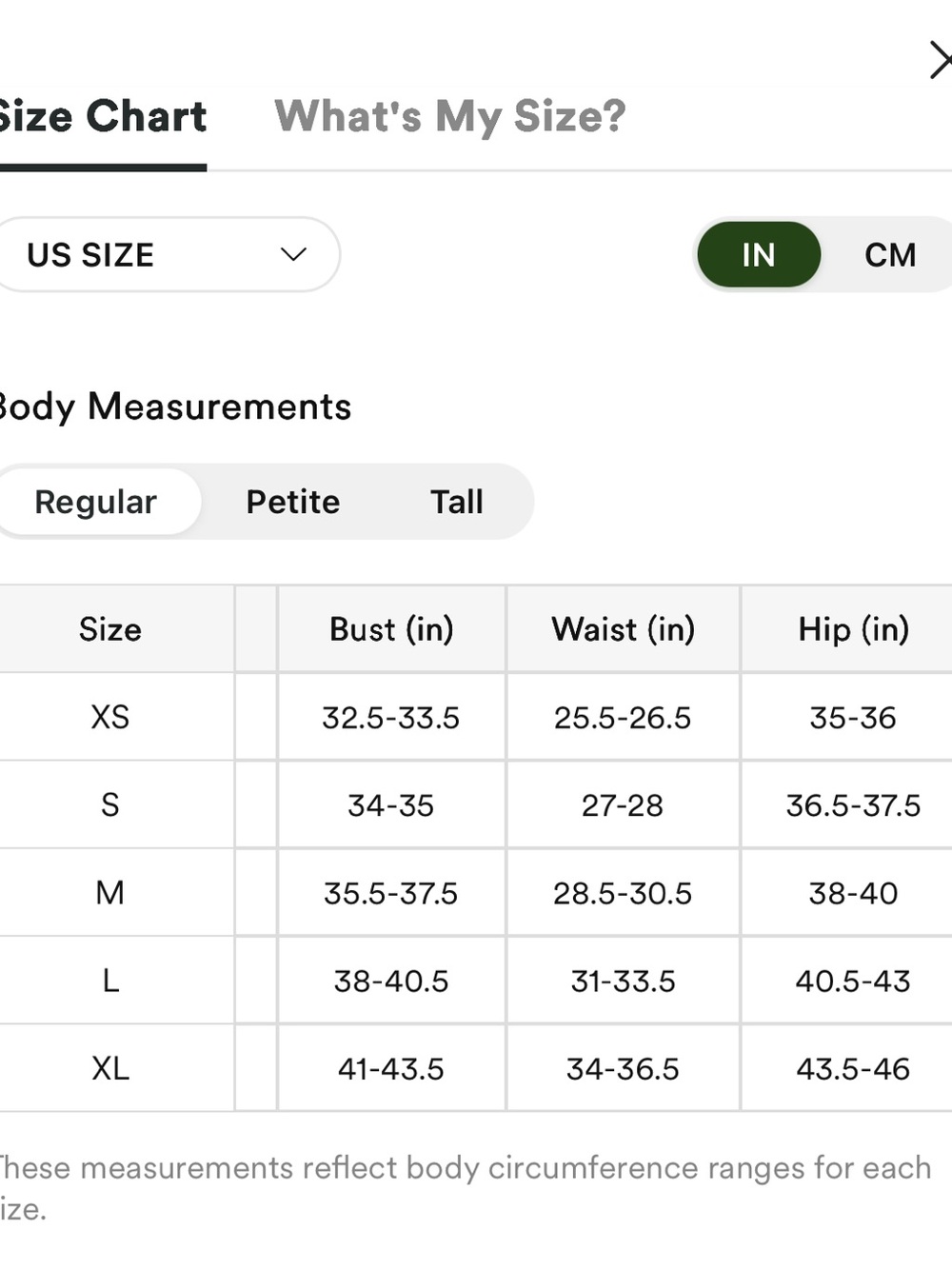Open the US SIZE dropdown
Image resolution: width=952 pixels, height=1269 pixels.
(168, 254)
